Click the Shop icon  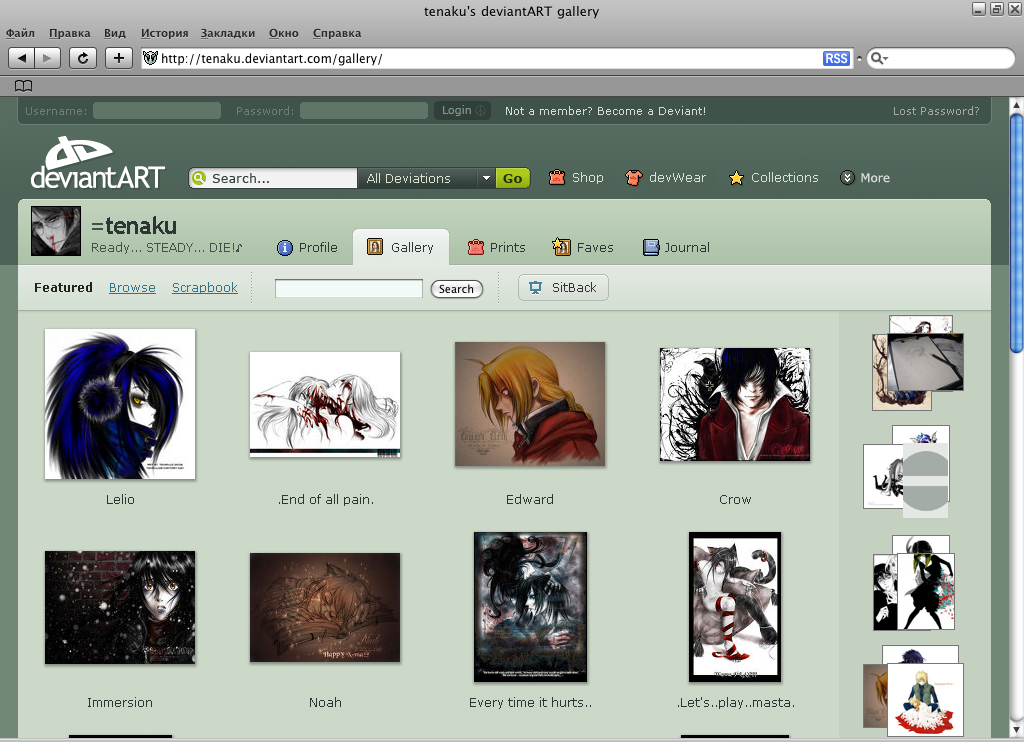[556, 178]
